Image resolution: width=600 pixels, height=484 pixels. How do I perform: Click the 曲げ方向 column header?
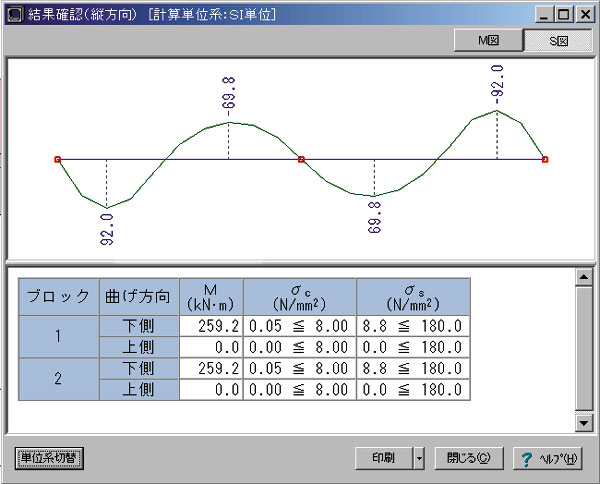[139, 297]
